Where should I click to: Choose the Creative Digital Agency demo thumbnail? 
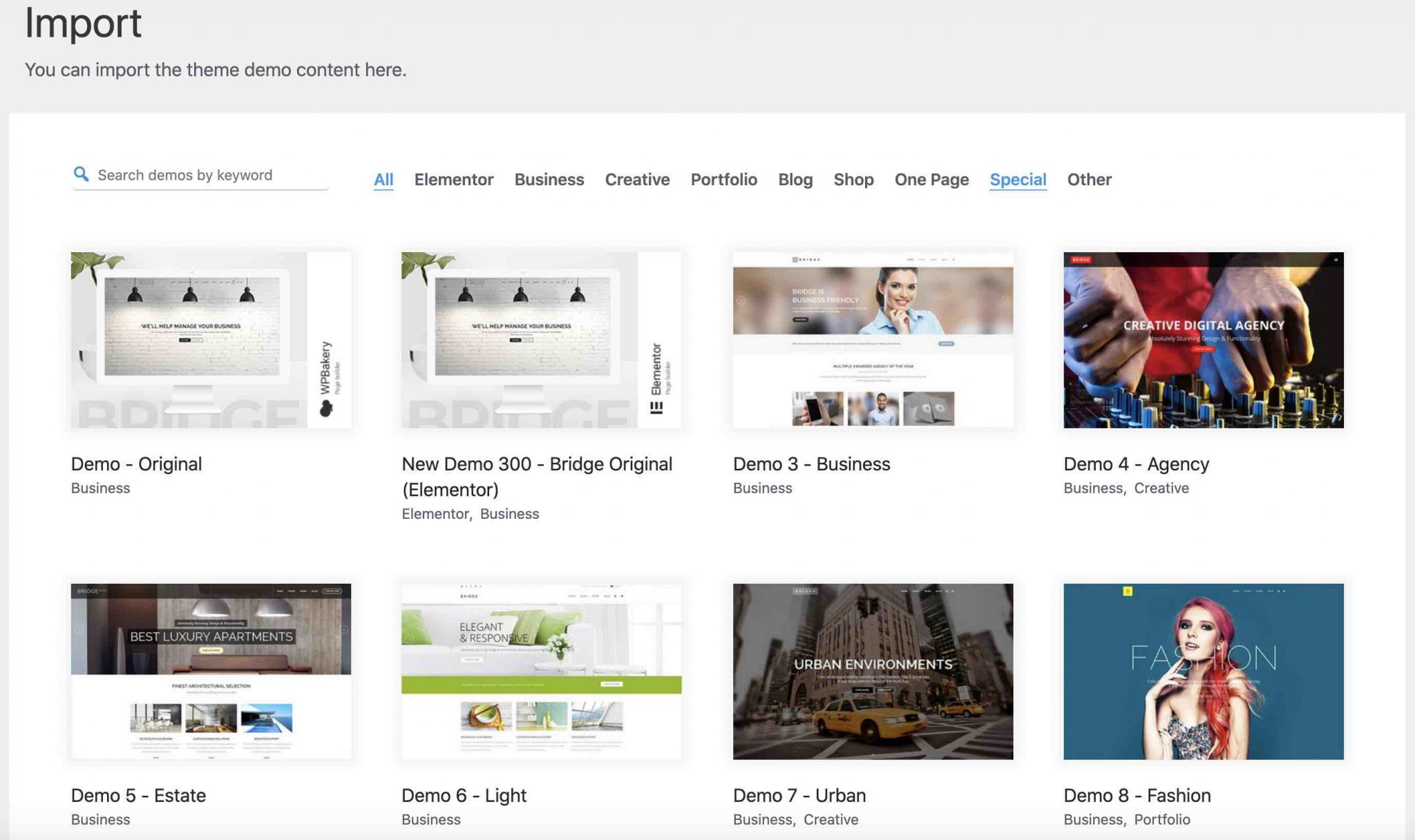1203,340
